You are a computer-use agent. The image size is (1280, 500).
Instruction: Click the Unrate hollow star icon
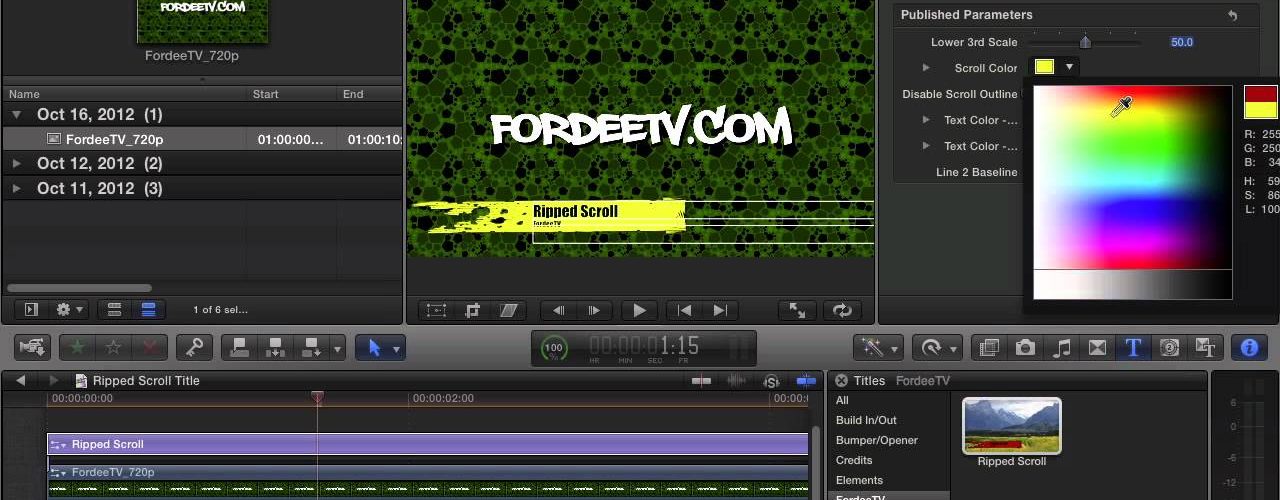pos(114,348)
